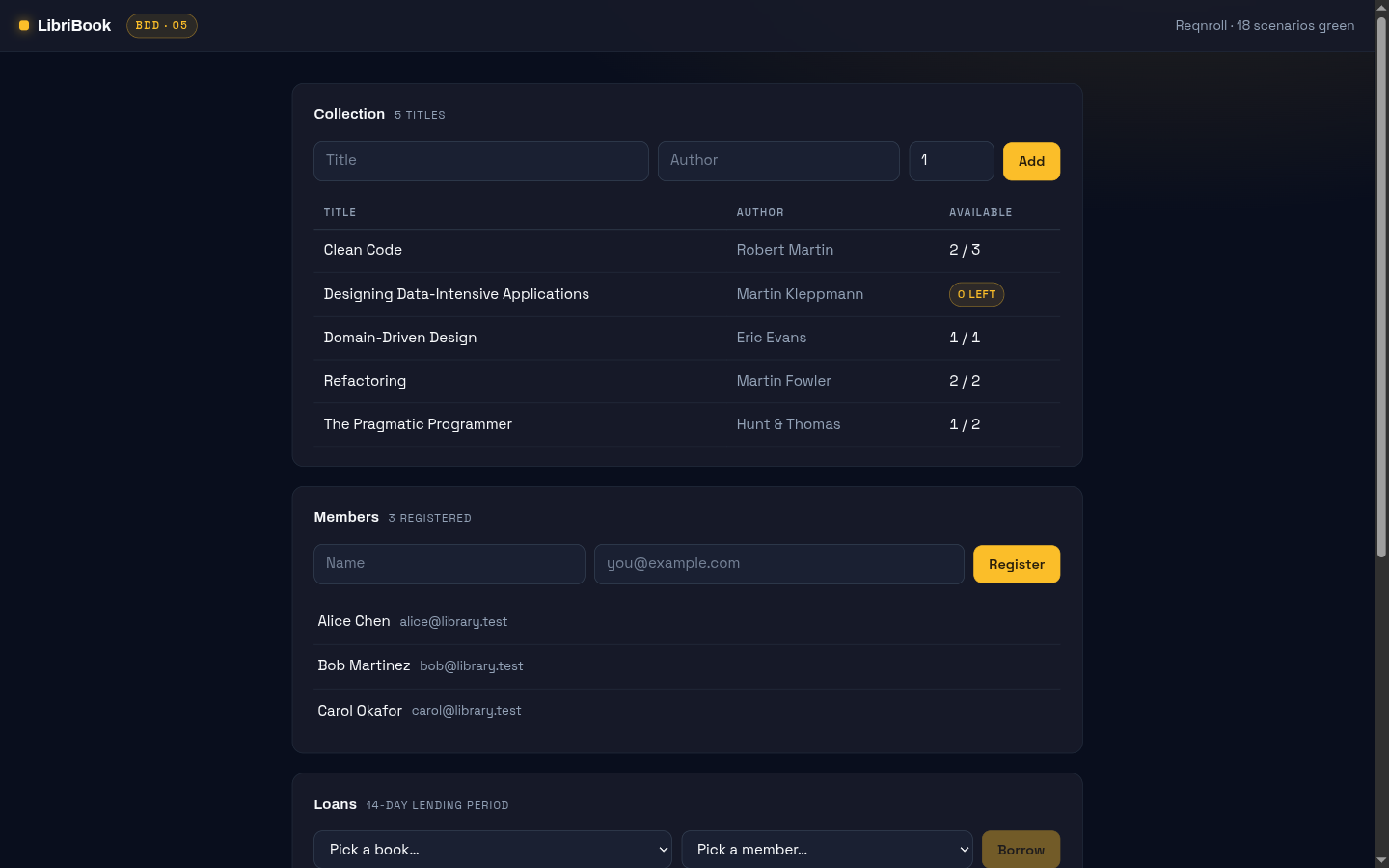Click the Refactoring book title
This screenshot has width=1389, height=868.
click(x=365, y=381)
